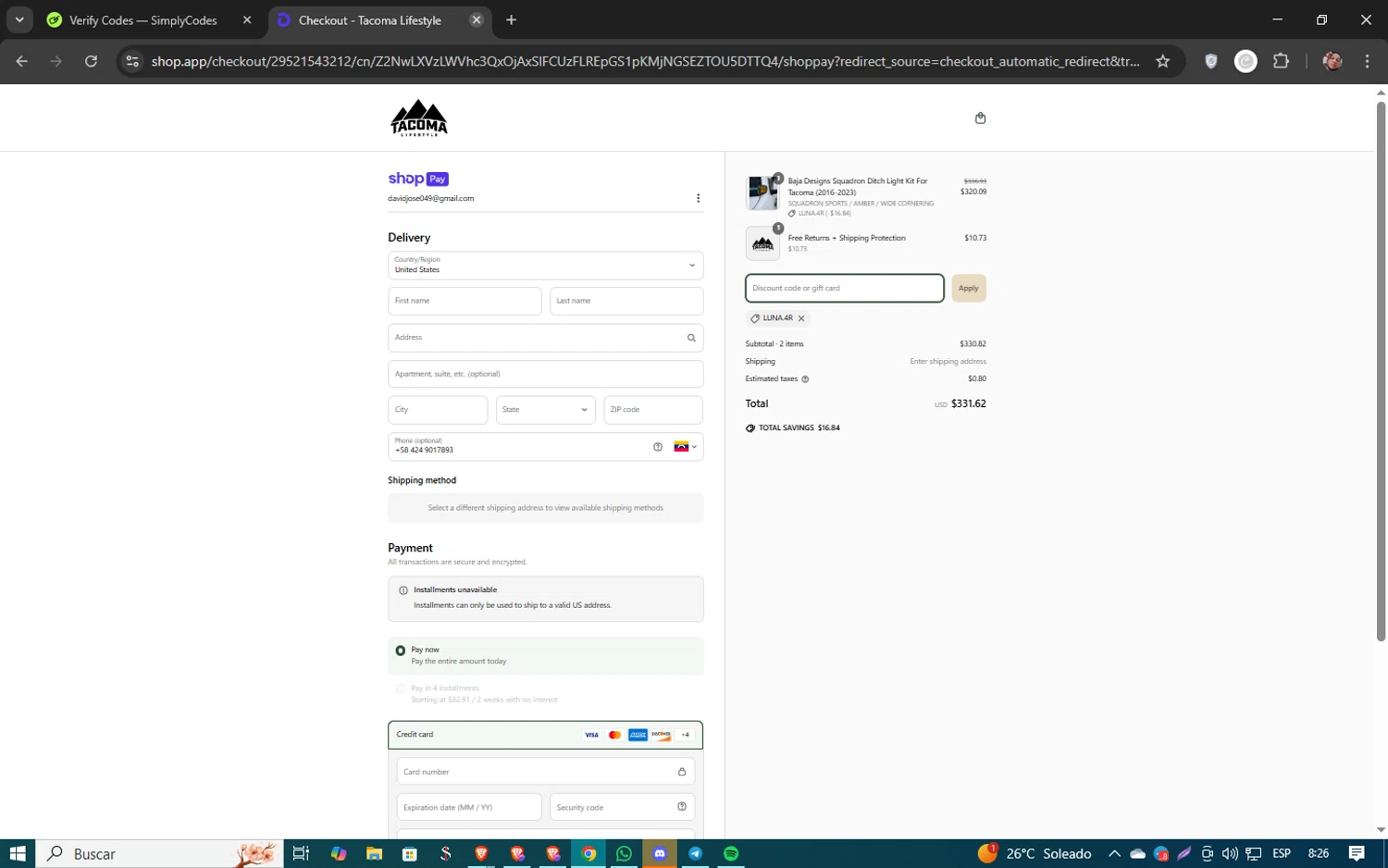
Task: Select the Pay now radio option
Action: tap(401, 651)
